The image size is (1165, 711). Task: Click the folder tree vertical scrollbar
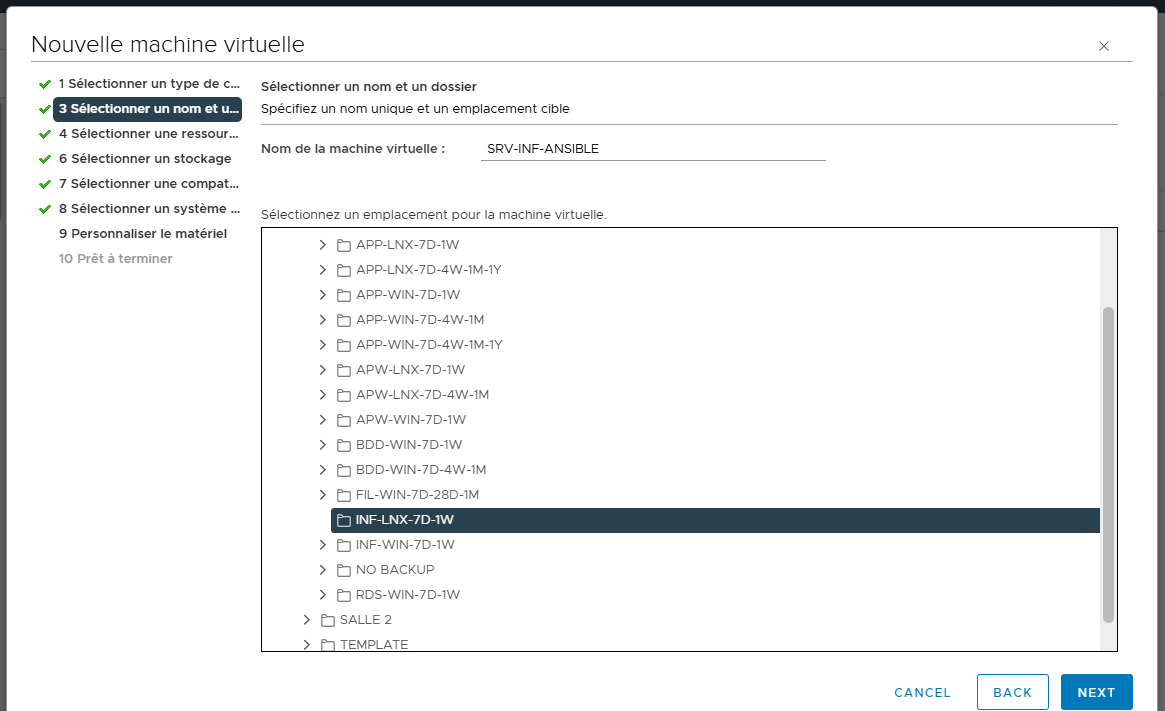click(1108, 464)
